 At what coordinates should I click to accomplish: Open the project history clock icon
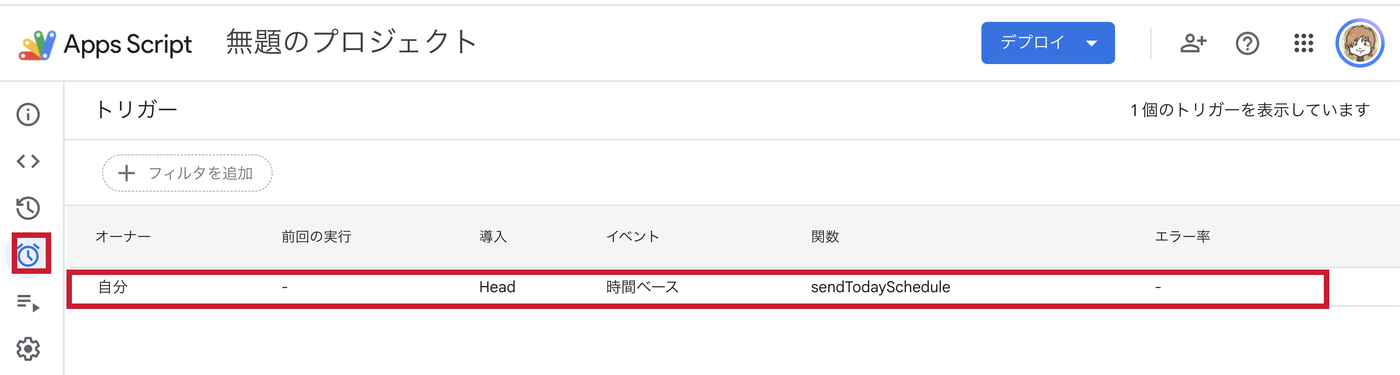(x=28, y=208)
